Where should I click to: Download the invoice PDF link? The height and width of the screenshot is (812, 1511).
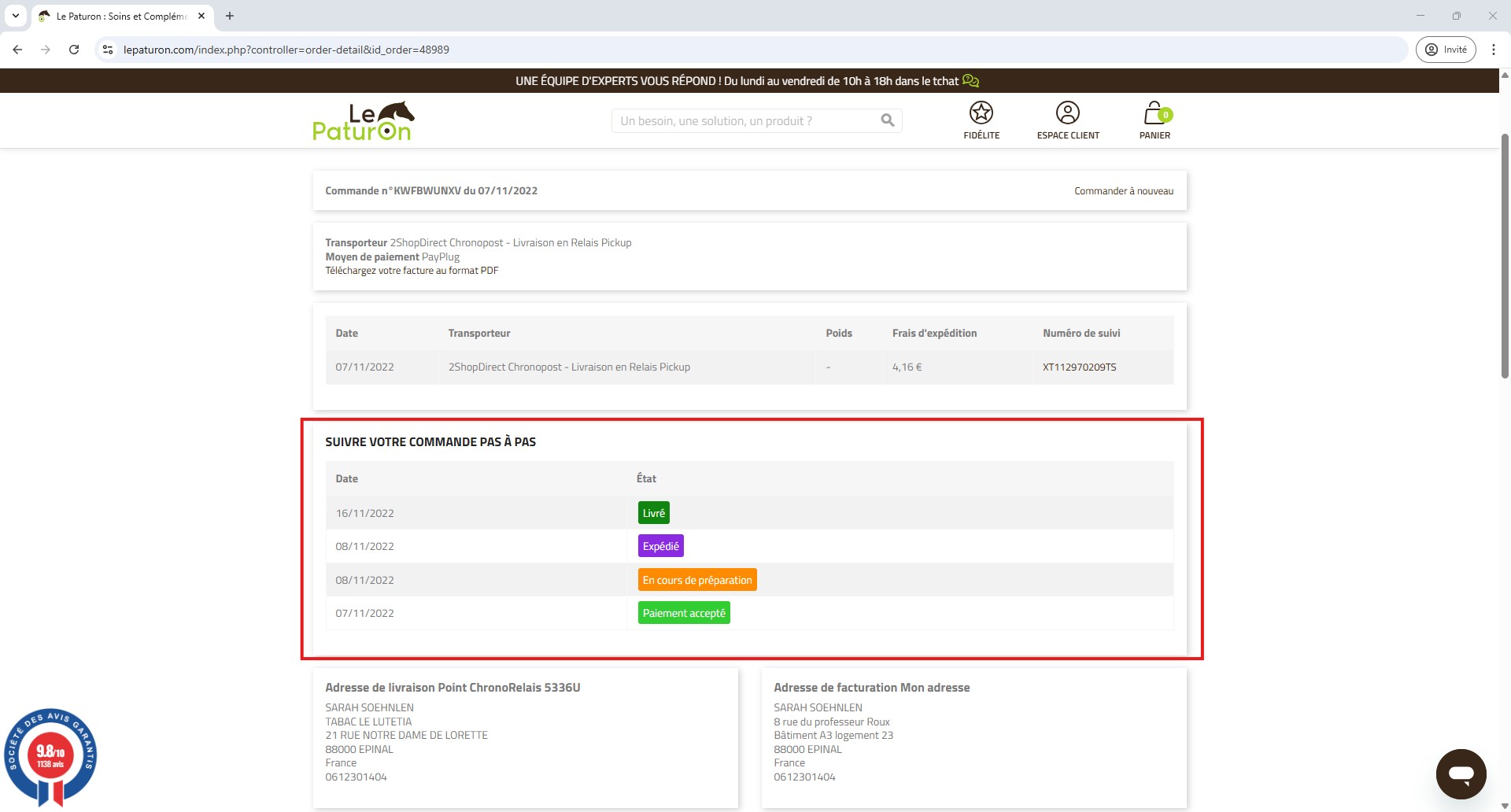pos(412,271)
